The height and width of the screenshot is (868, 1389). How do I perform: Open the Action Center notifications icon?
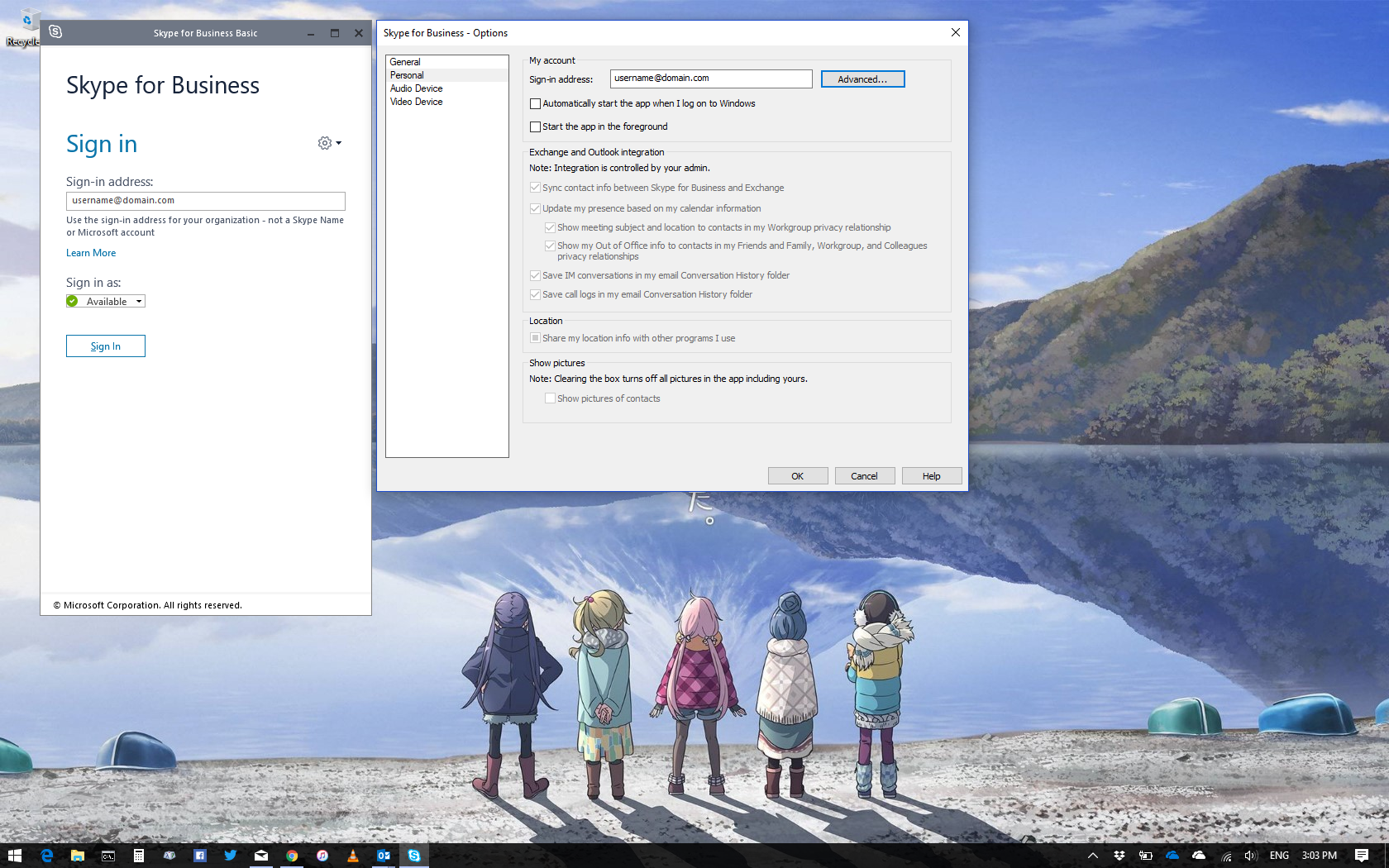[1362, 856]
